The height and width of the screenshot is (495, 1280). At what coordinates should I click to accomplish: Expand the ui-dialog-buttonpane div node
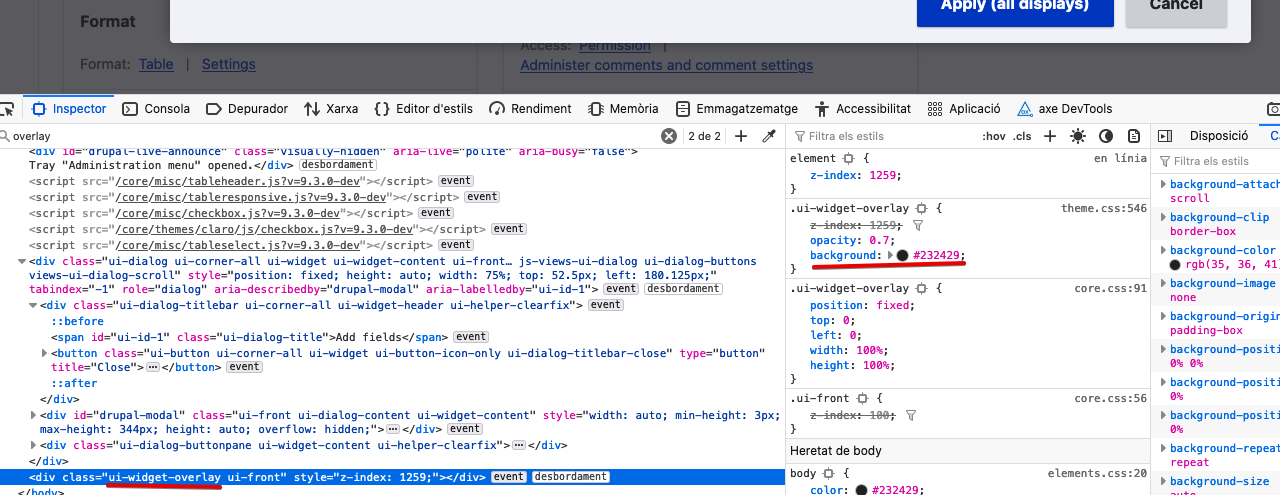[x=34, y=446]
